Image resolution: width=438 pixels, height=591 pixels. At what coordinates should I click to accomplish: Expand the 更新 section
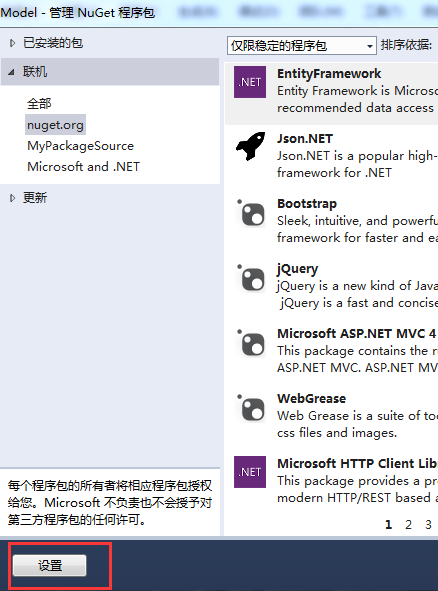coord(12,198)
